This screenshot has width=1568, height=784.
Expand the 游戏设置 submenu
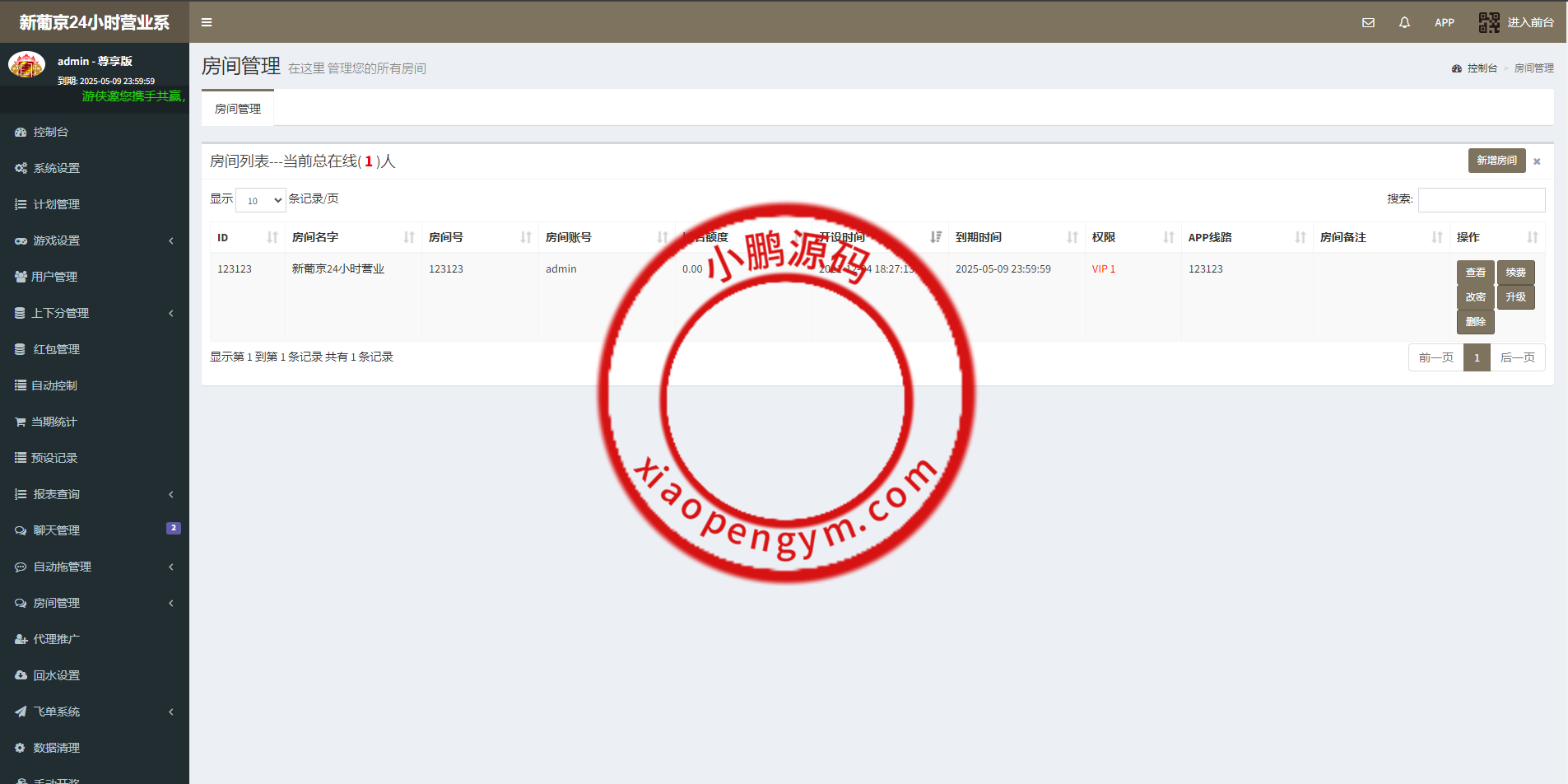(55, 240)
